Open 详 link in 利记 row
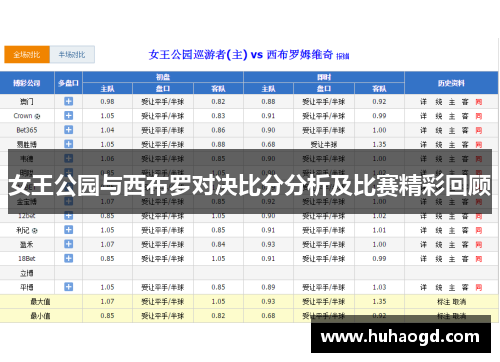 pos(423,230)
